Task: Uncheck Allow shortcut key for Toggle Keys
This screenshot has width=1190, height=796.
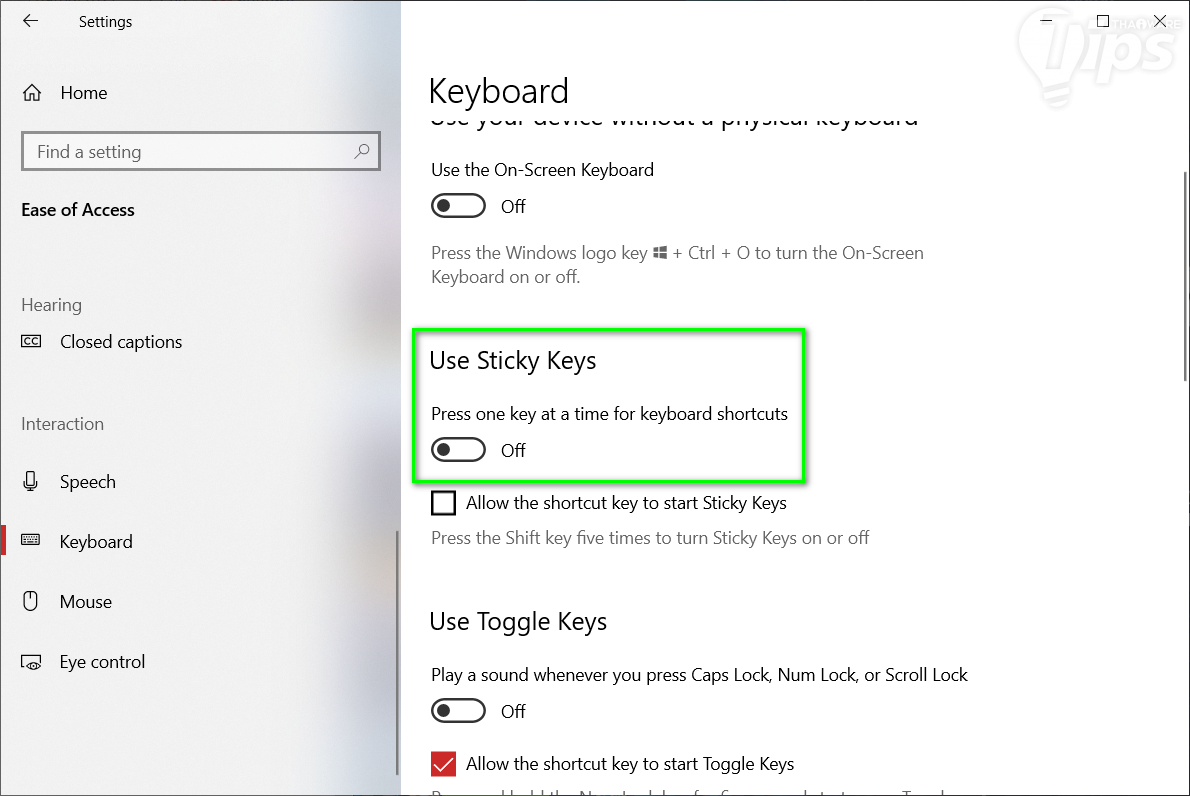Action: [444, 764]
